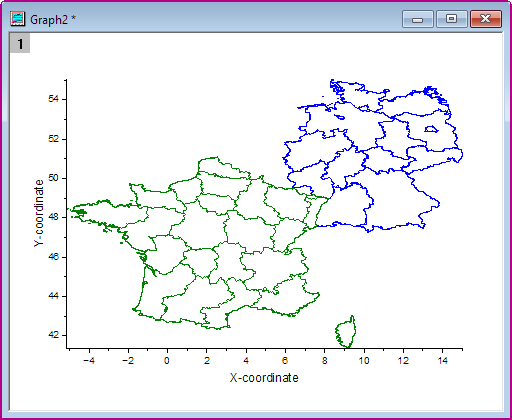Click X-axis tick label 4
The image size is (512, 420).
pos(246,361)
